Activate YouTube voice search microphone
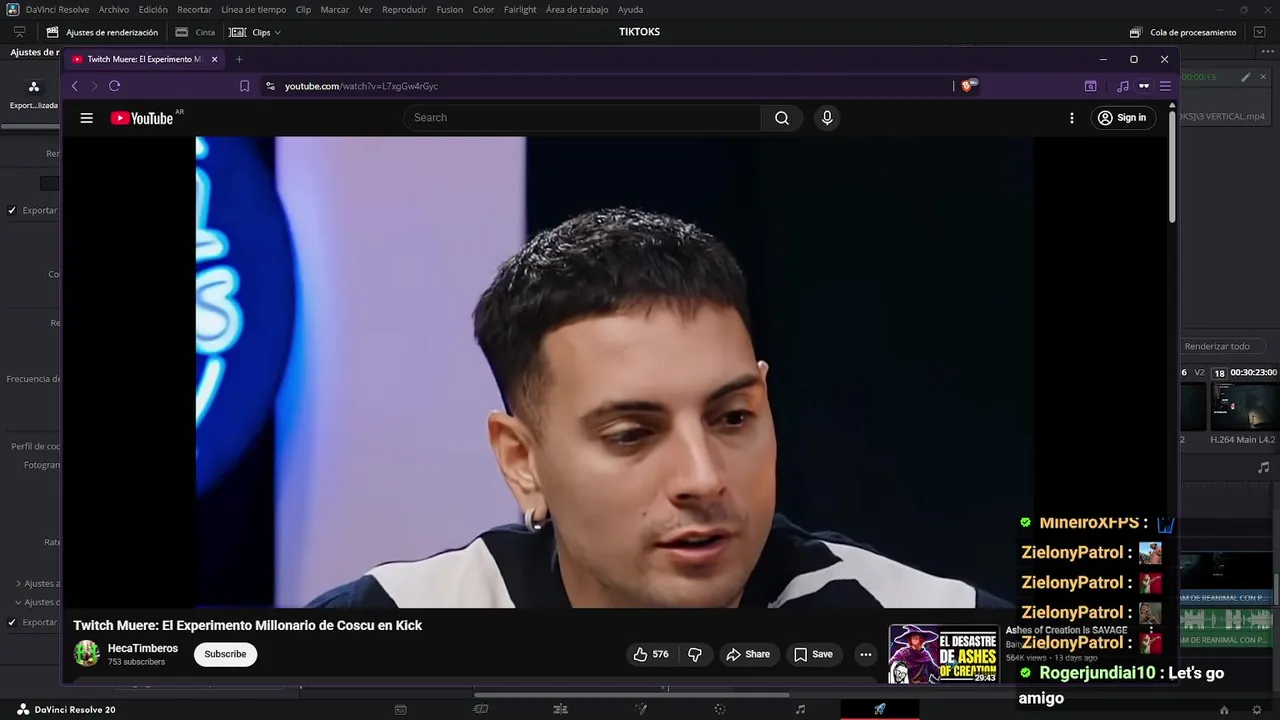This screenshot has width=1280, height=720. pos(827,118)
